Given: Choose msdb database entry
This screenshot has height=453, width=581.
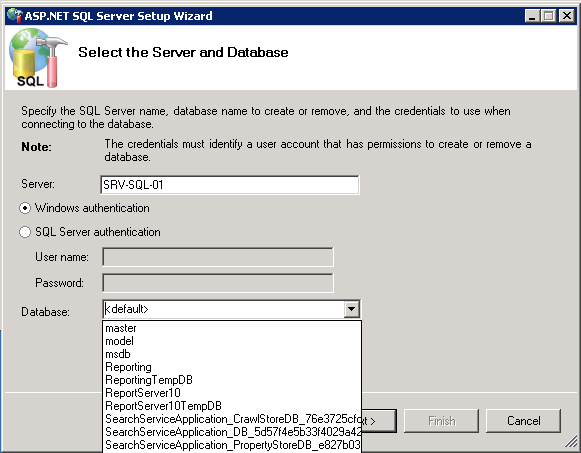Looking at the screenshot, I should (232, 354).
